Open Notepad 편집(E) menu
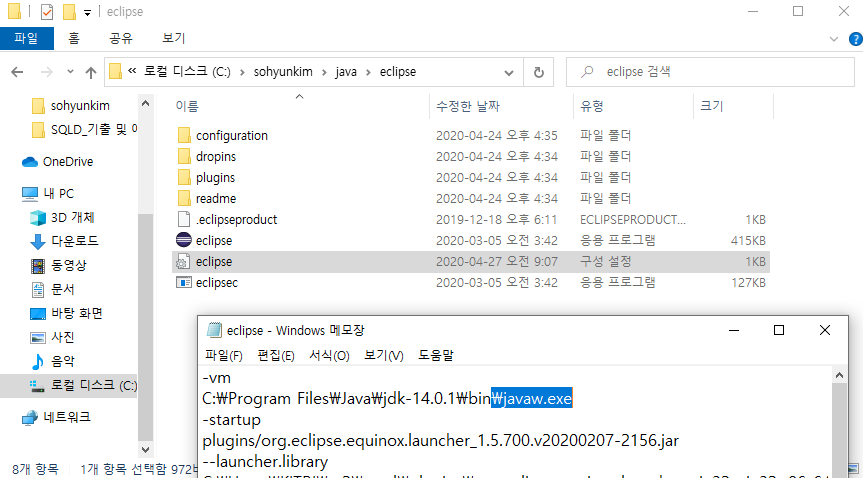Viewport: 863px width, 478px height. coord(276,355)
